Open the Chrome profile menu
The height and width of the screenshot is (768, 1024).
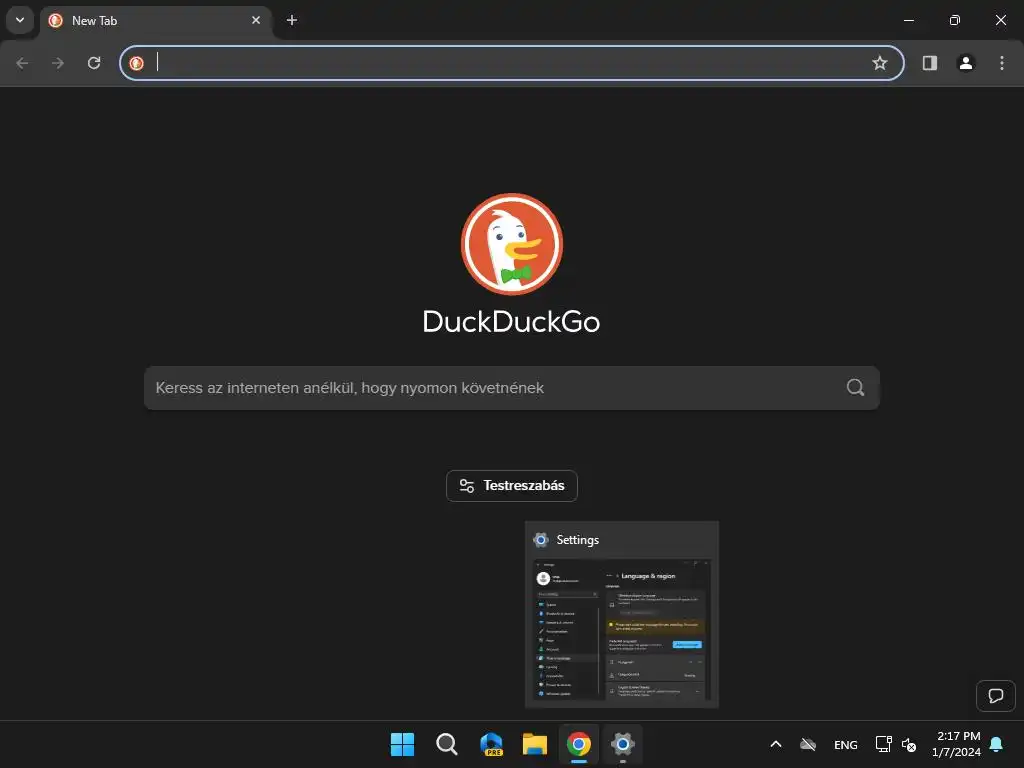[x=966, y=63]
